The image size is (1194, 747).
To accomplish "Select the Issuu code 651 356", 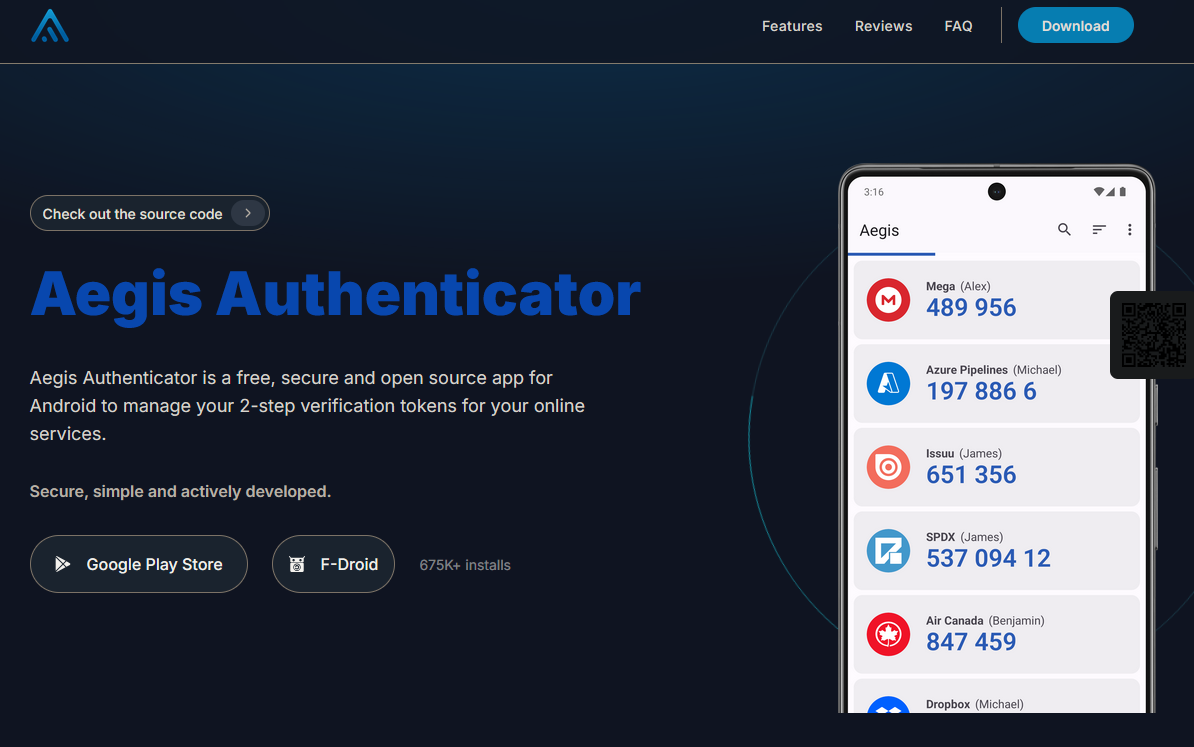I will pos(971,475).
